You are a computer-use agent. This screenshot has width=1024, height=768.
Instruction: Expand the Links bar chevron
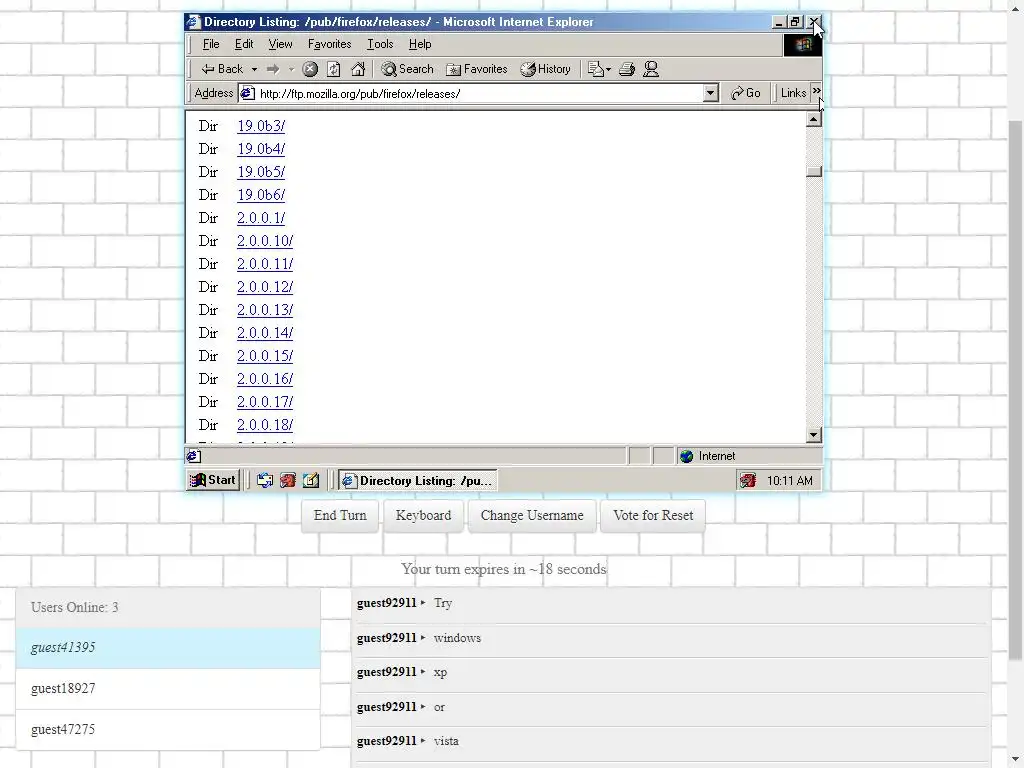pyautogui.click(x=816, y=91)
